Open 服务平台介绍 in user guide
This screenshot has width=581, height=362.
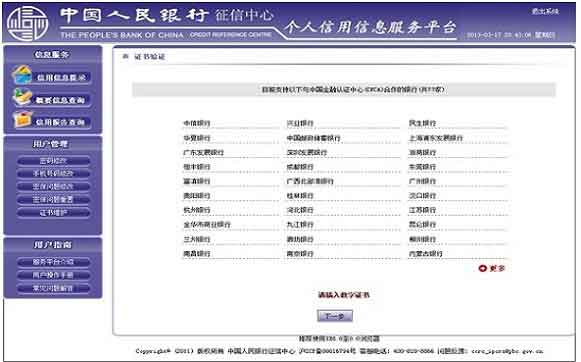pyautogui.click(x=53, y=262)
